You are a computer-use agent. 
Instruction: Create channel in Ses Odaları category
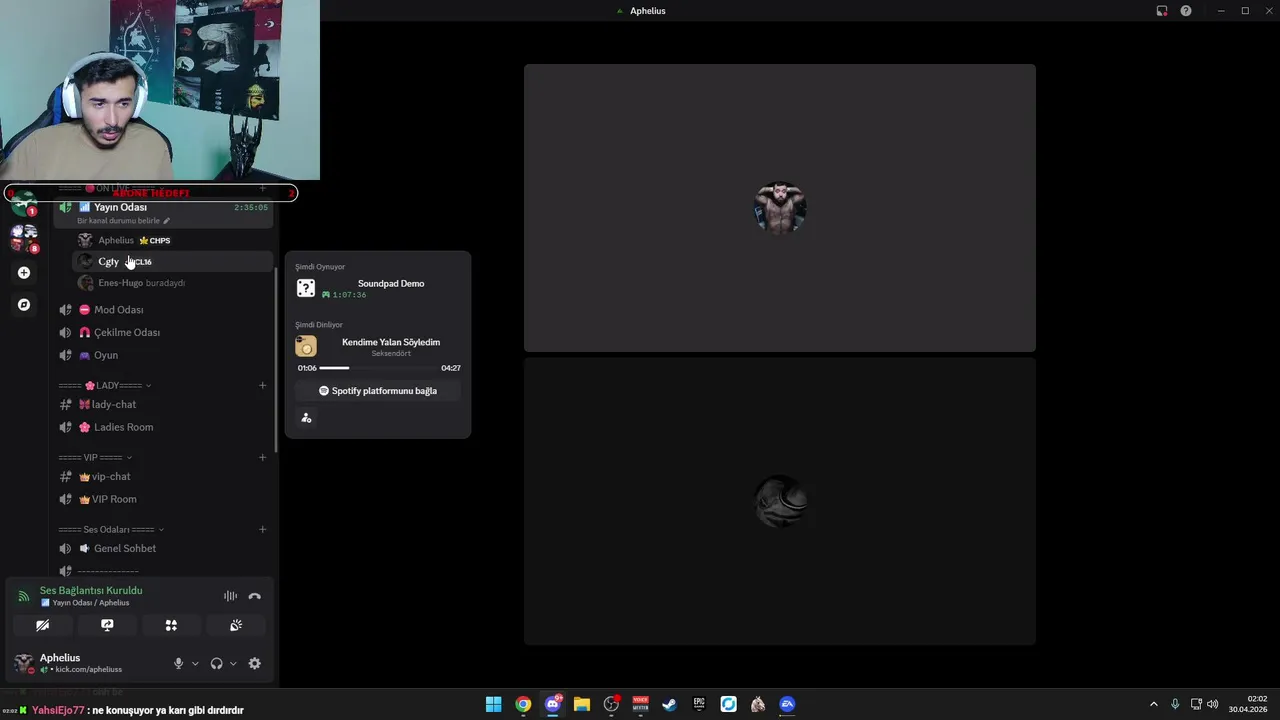(x=263, y=529)
